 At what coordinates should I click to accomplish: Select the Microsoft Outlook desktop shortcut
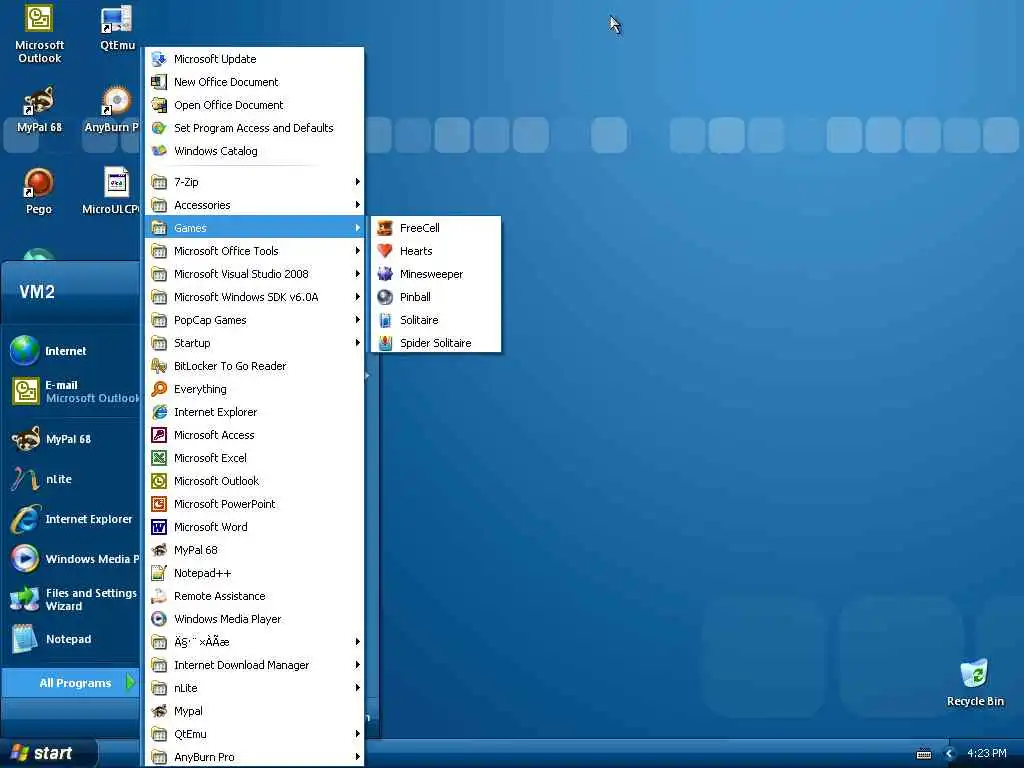[x=39, y=35]
